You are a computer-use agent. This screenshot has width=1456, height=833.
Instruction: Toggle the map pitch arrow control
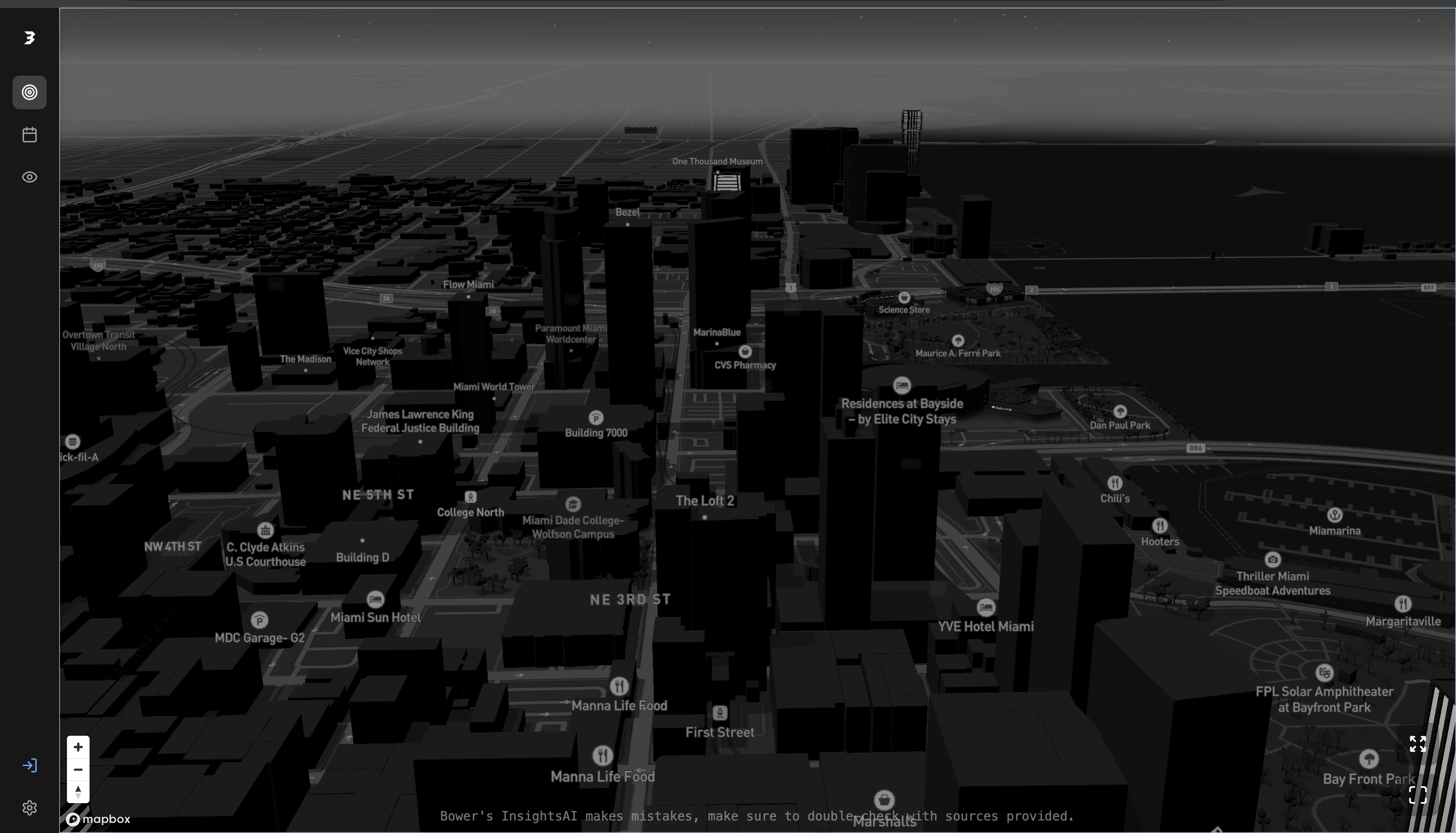(78, 791)
